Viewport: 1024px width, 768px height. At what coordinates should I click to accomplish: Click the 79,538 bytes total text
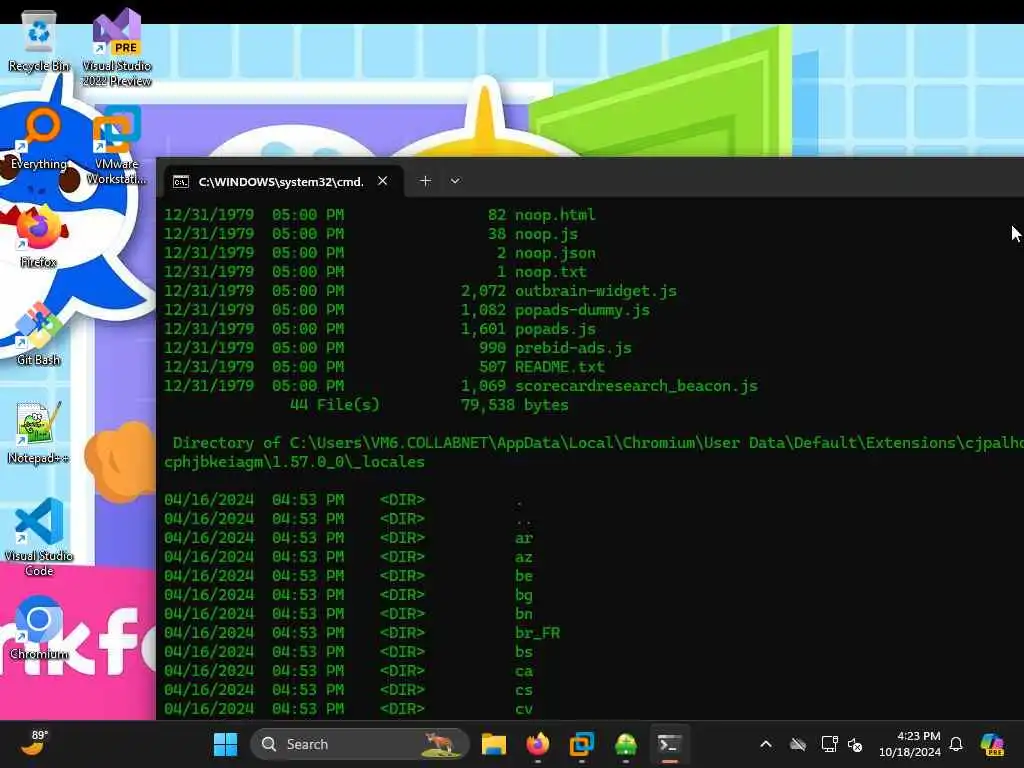pyautogui.click(x=515, y=405)
